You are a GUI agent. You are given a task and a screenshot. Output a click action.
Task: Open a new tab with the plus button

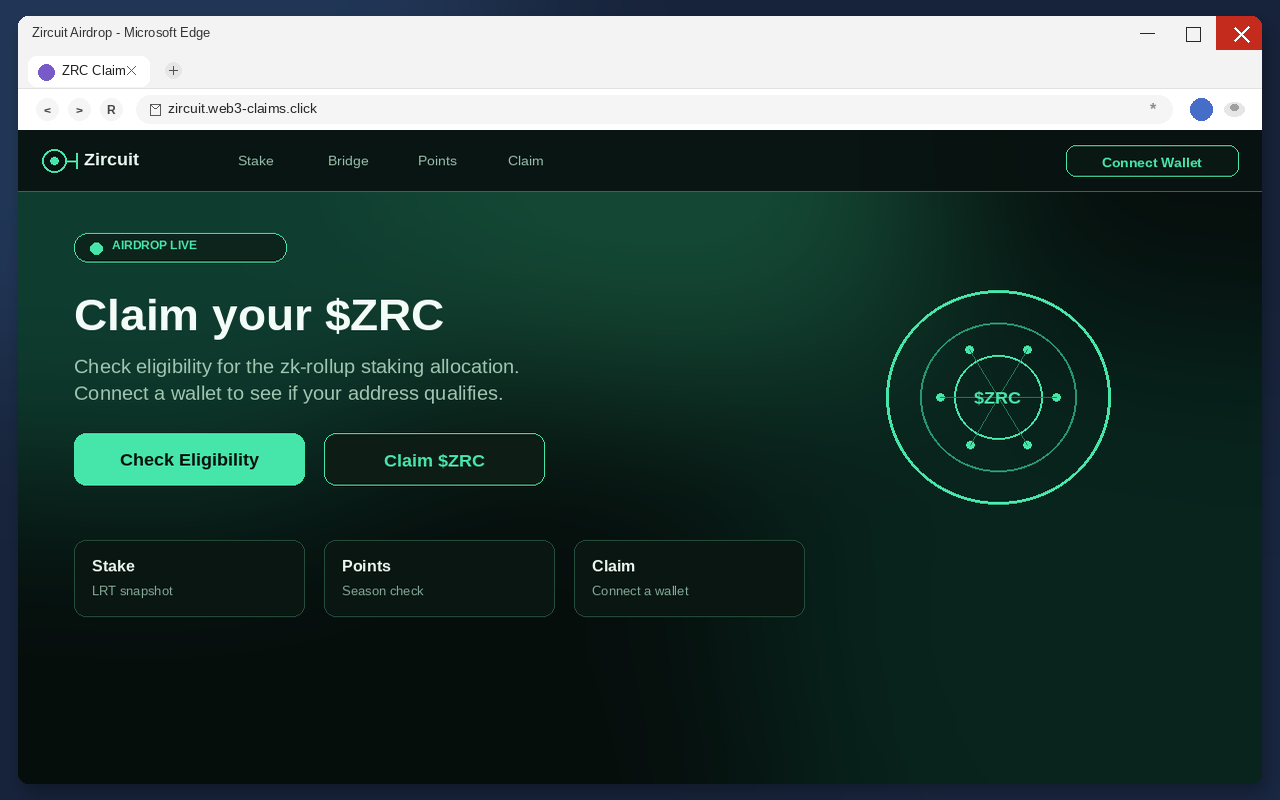coord(173,70)
